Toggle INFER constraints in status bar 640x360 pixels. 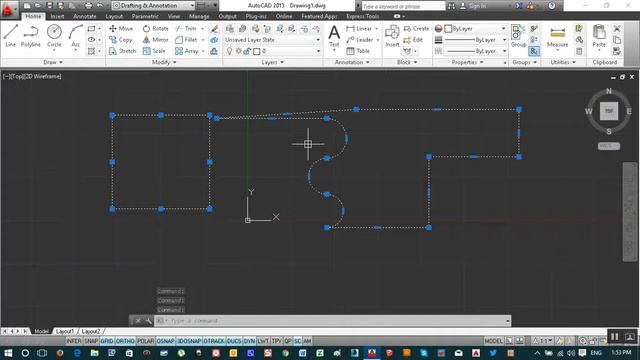coord(74,341)
